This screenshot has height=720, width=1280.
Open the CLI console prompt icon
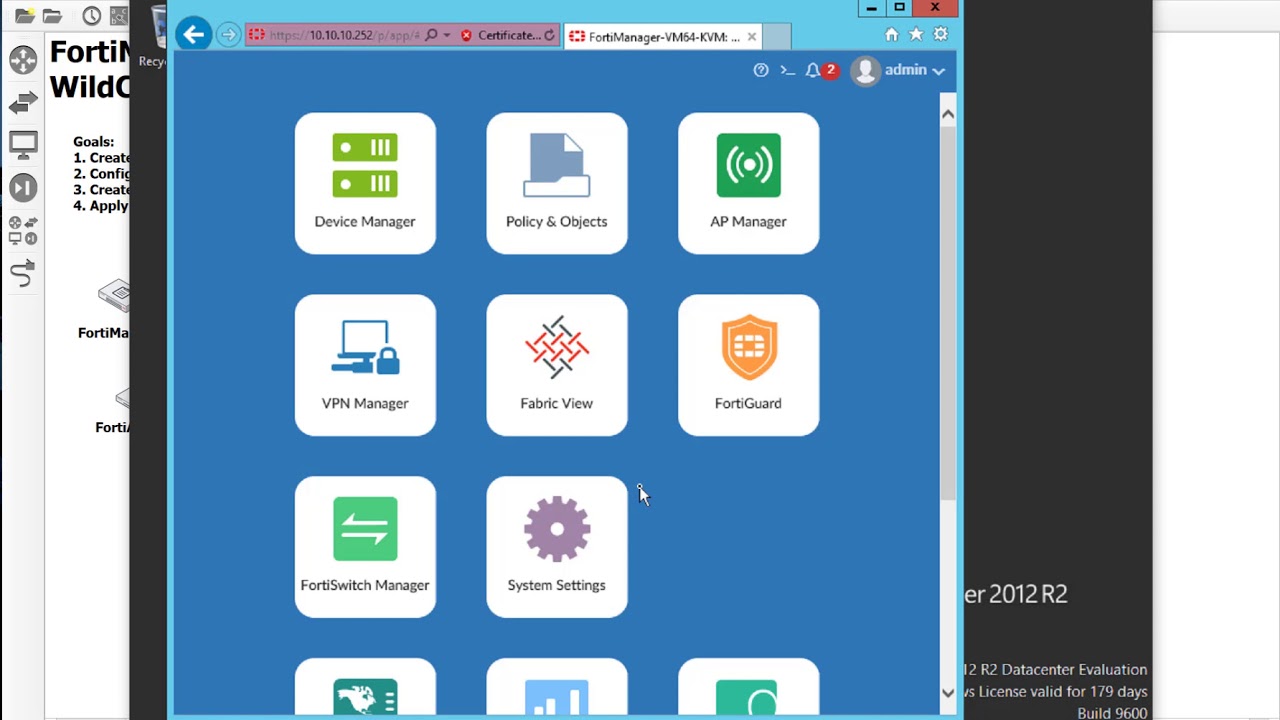[787, 70]
